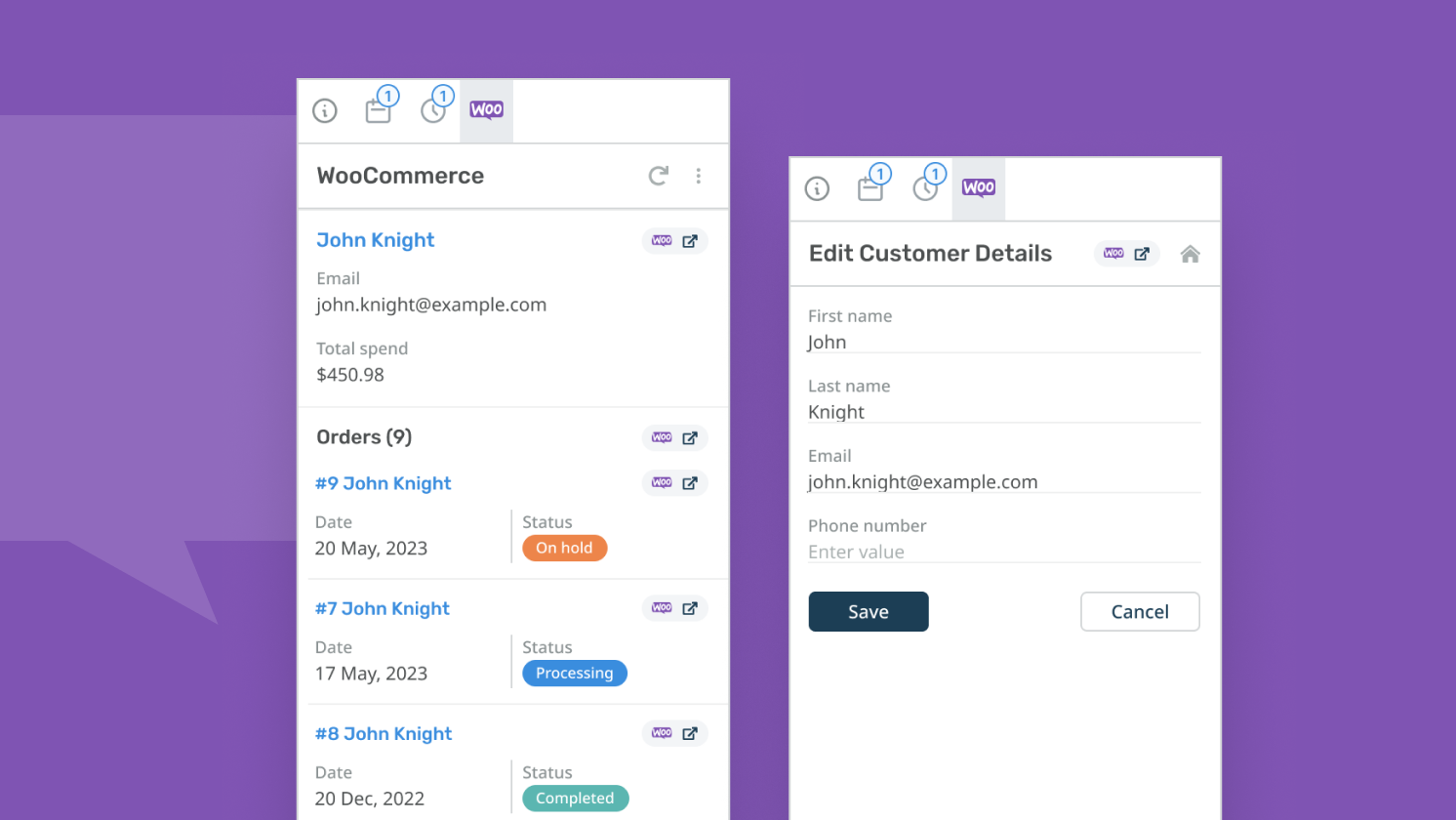
Task: Cancel editing customer details
Action: [x=1140, y=611]
